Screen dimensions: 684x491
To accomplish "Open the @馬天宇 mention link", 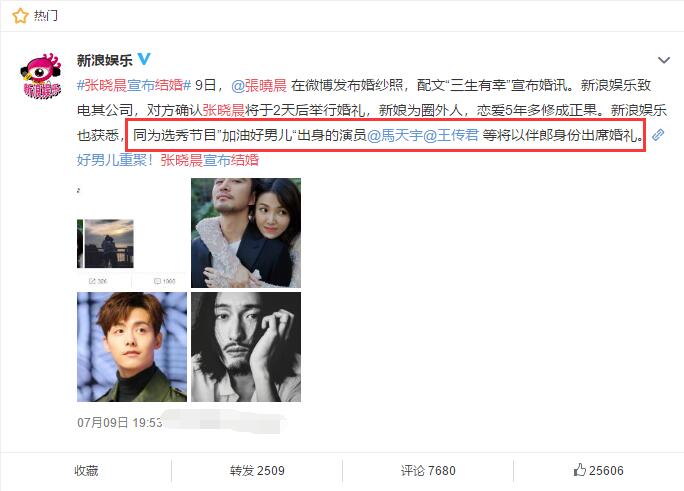I will [x=395, y=136].
